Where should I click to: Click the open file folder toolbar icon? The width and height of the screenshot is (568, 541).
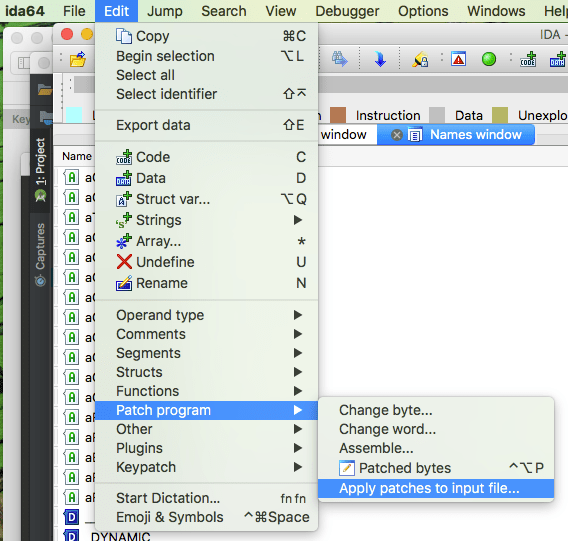coord(78,59)
